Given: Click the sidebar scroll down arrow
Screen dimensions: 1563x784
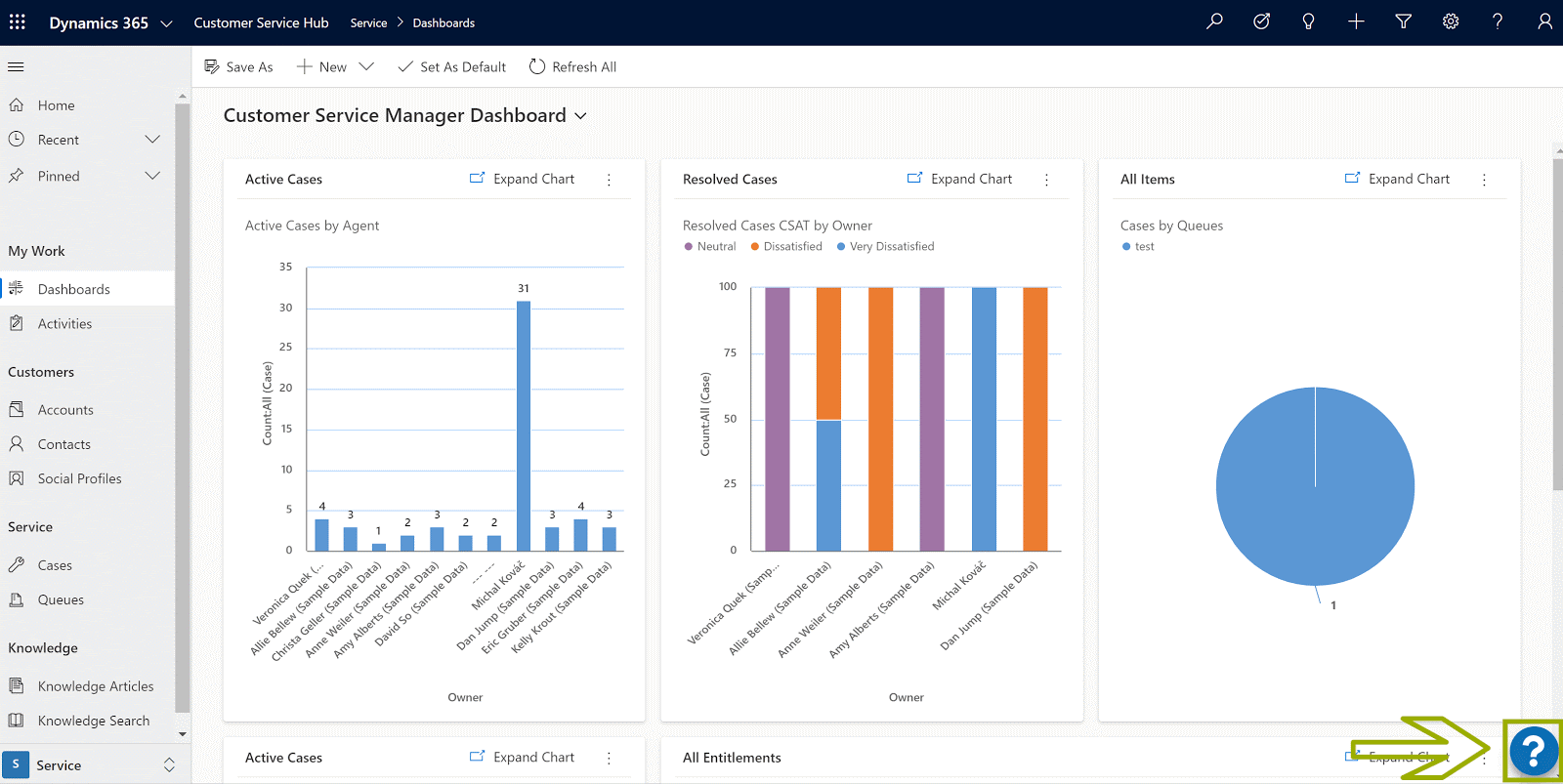Looking at the screenshot, I should tap(183, 733).
